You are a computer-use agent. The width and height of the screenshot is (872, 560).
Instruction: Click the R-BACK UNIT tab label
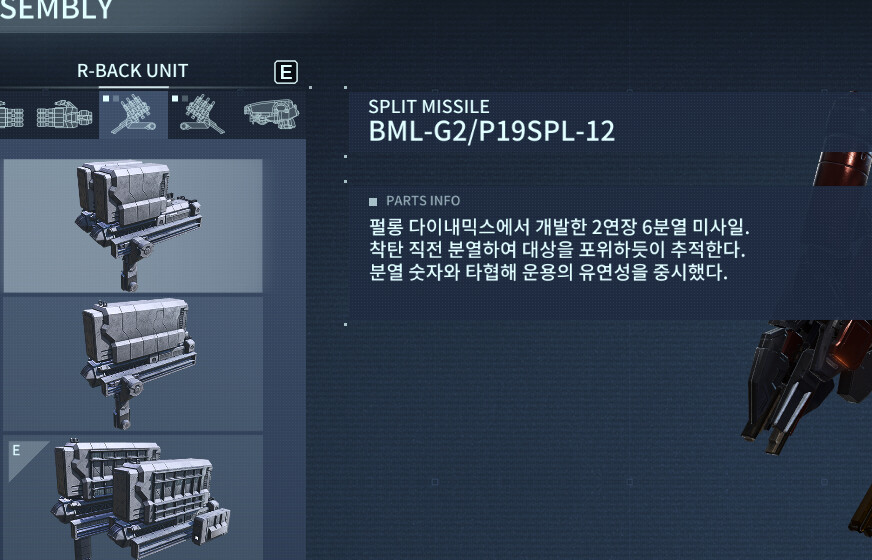click(x=132, y=71)
